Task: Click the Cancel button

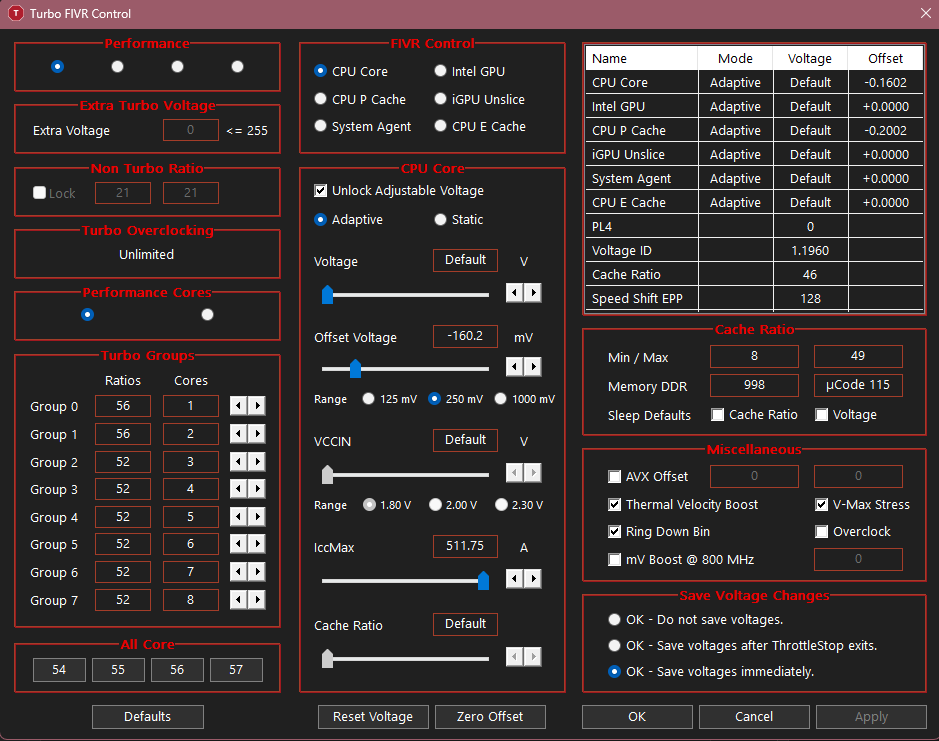Action: click(754, 716)
